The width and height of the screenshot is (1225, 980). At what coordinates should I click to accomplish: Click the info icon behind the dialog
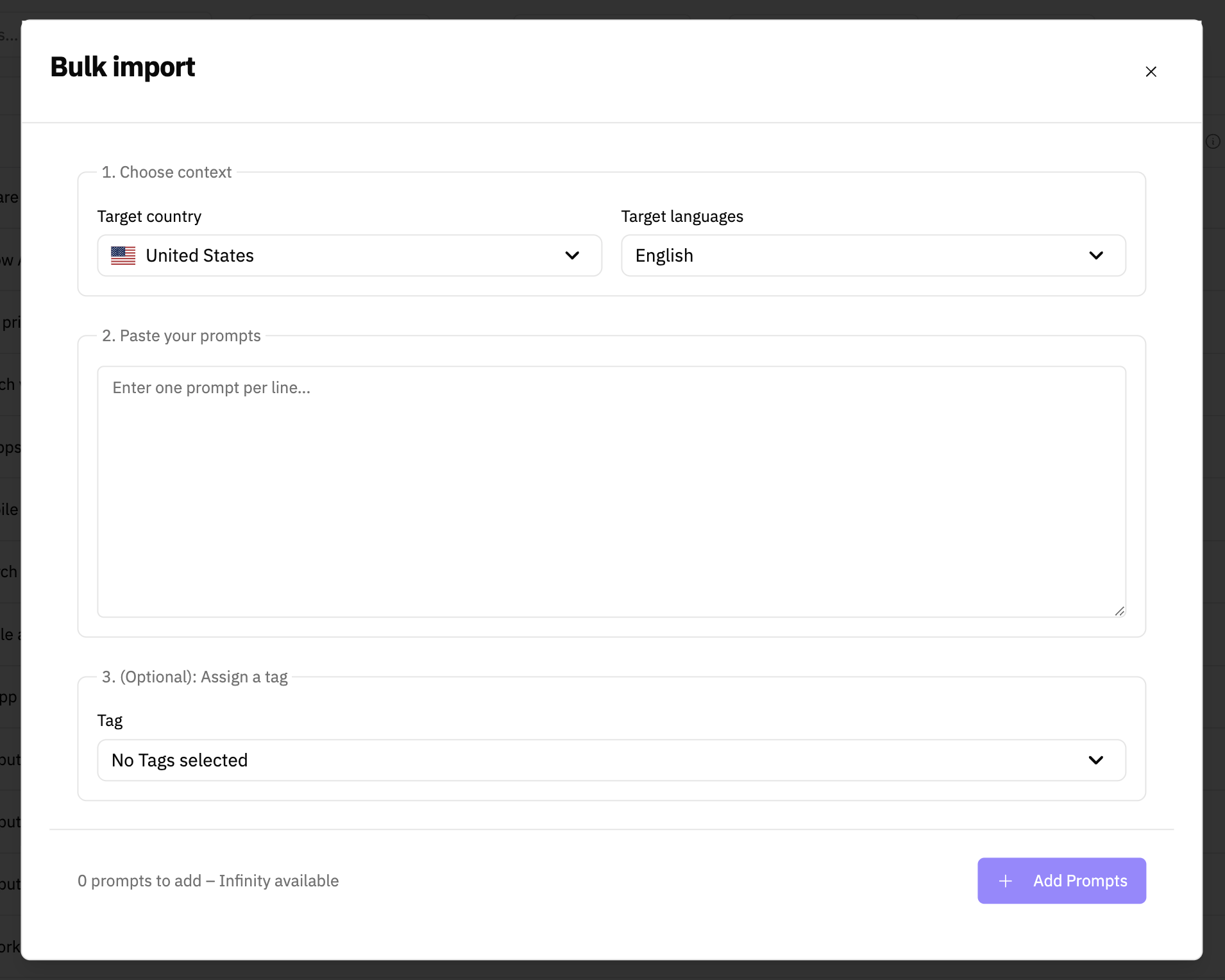coord(1213,142)
